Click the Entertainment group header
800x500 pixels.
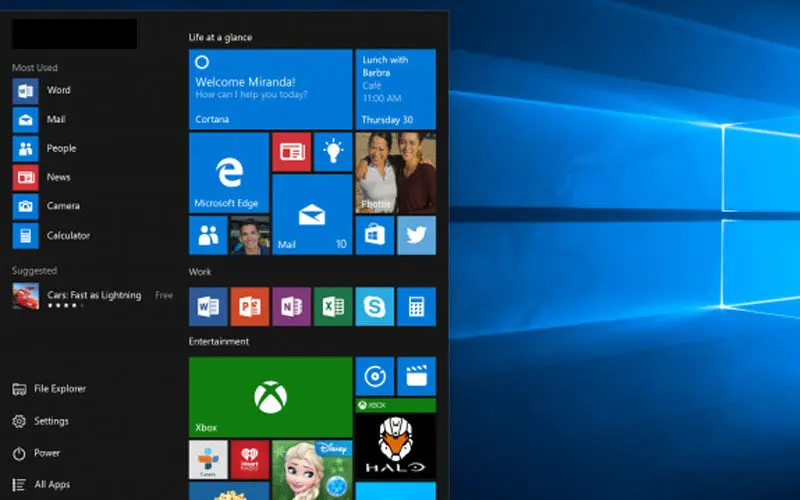[219, 341]
